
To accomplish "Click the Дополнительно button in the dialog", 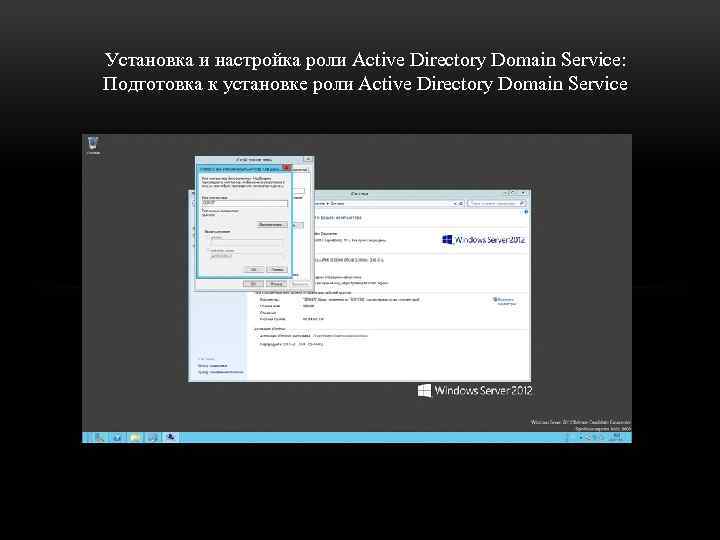I will [272, 225].
